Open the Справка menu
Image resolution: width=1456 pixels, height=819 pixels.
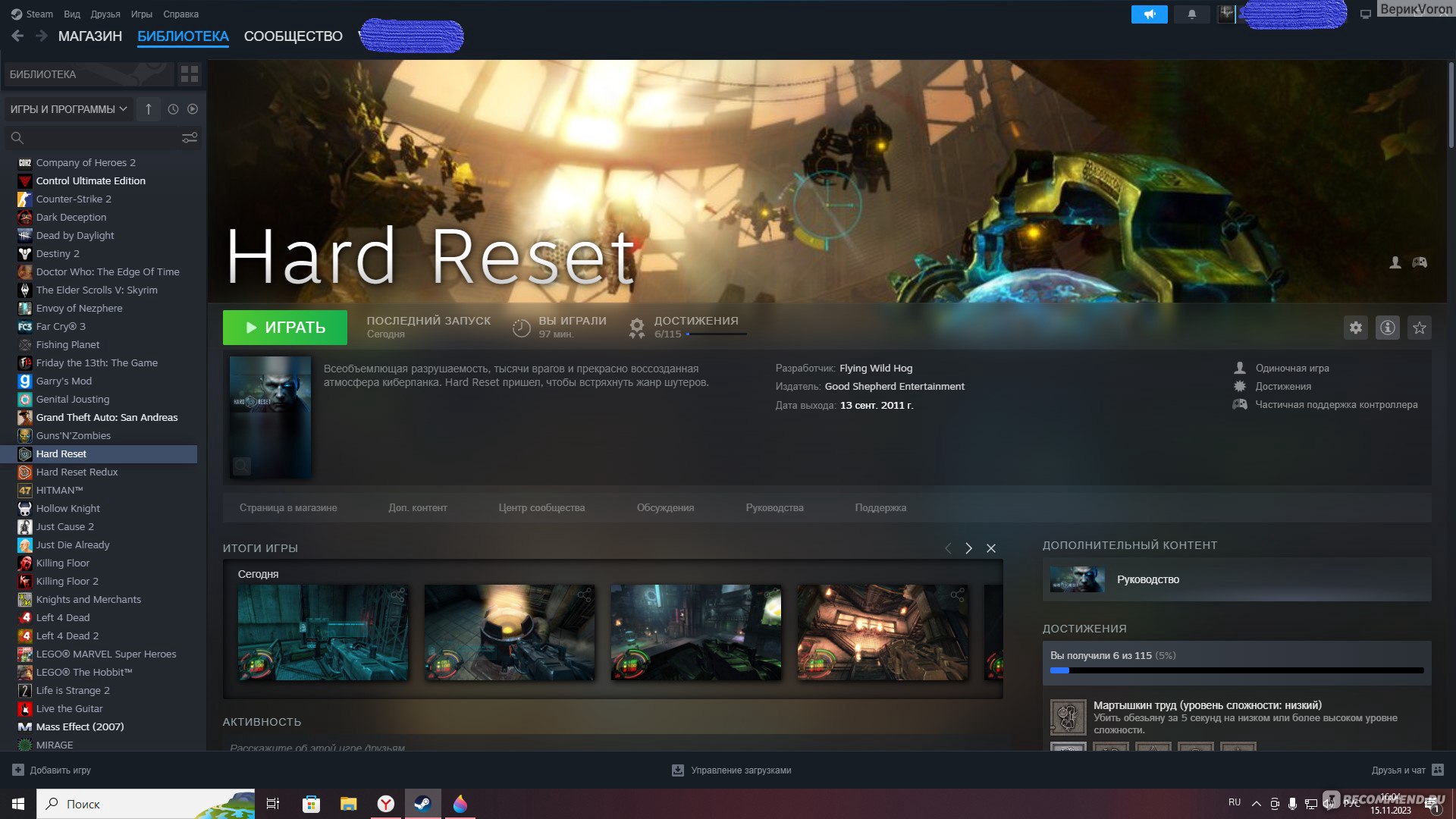pyautogui.click(x=180, y=14)
